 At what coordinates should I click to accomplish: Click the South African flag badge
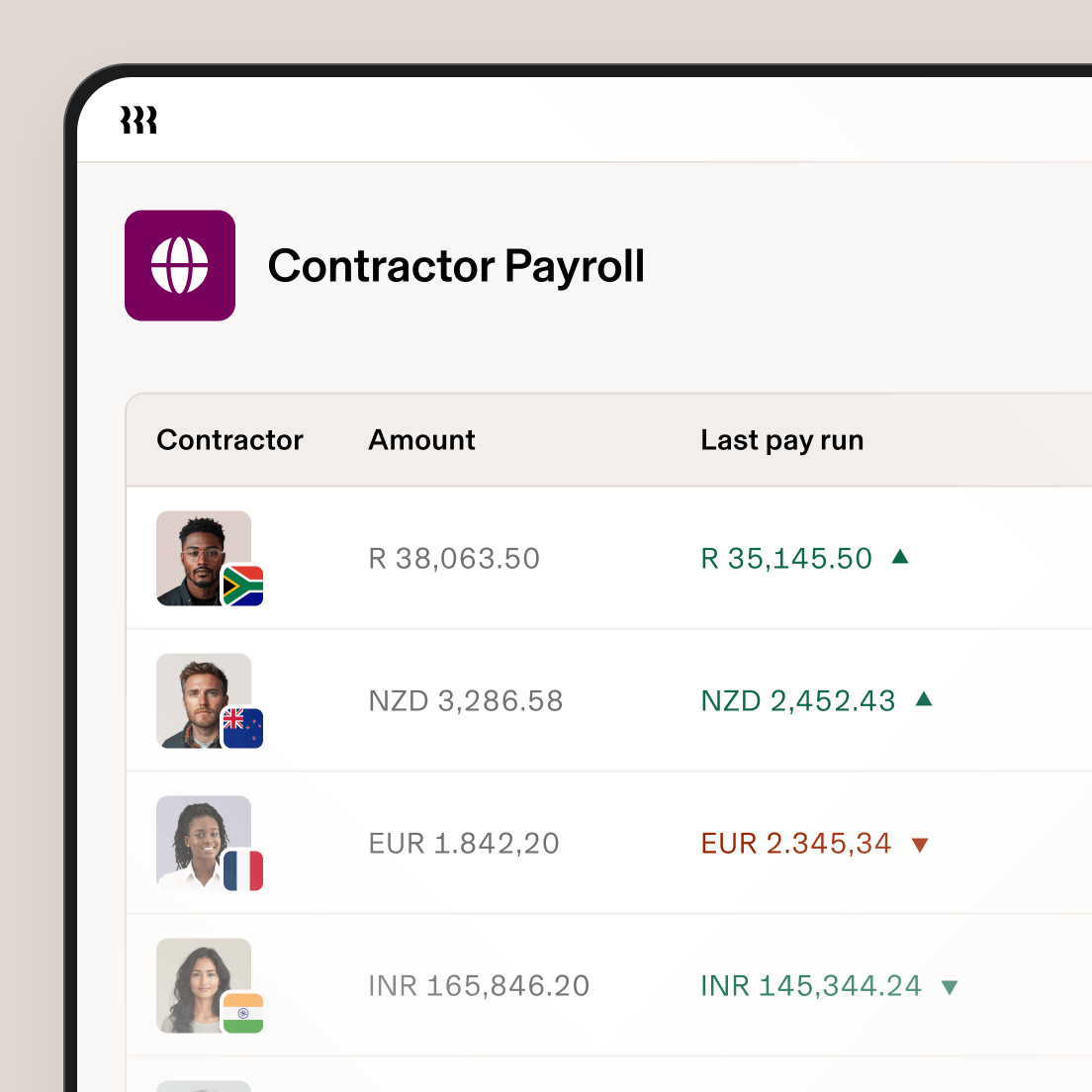[242, 587]
